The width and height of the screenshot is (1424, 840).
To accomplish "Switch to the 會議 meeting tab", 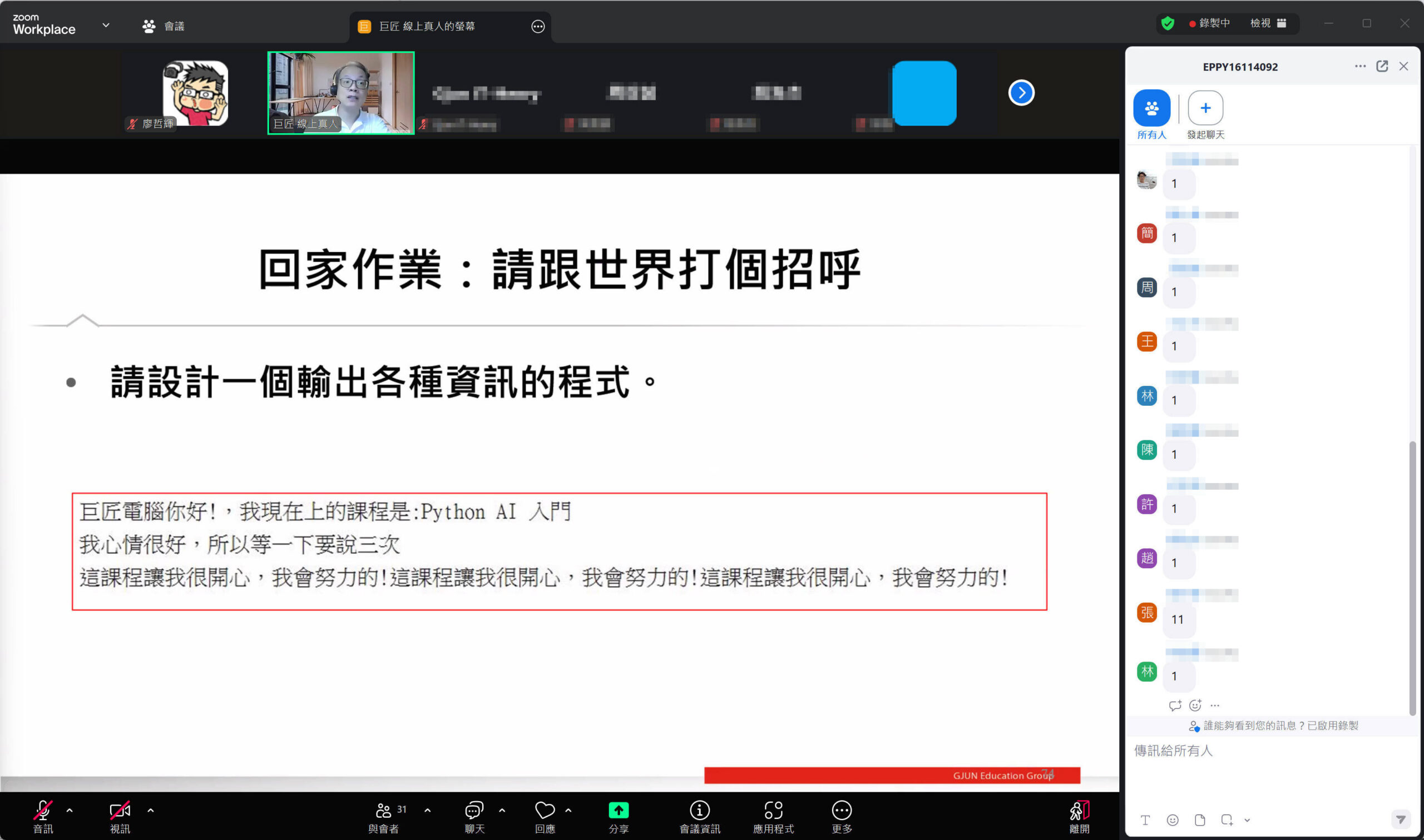I will 164,26.
